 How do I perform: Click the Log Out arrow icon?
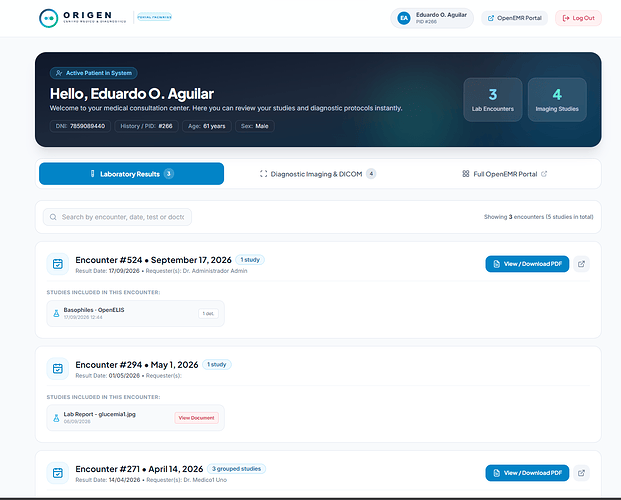pyautogui.click(x=566, y=18)
